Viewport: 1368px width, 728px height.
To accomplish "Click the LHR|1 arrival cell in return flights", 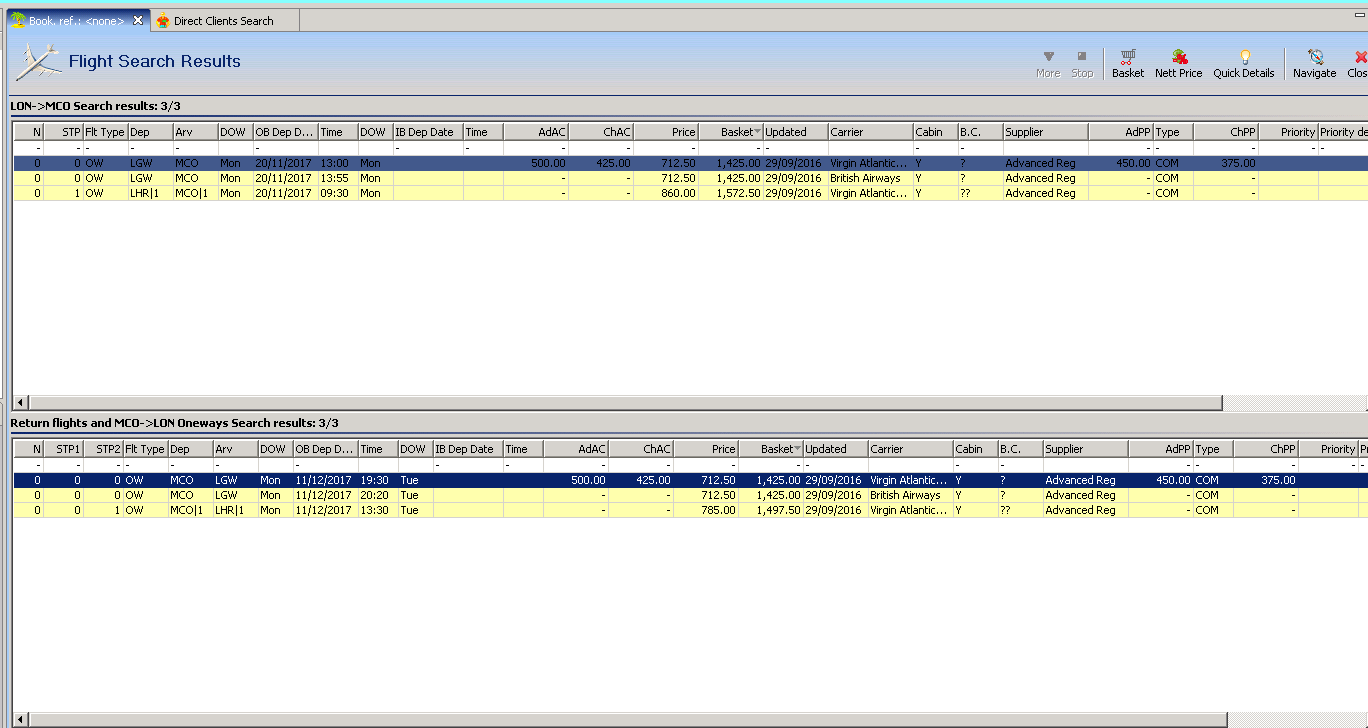I will (x=235, y=510).
